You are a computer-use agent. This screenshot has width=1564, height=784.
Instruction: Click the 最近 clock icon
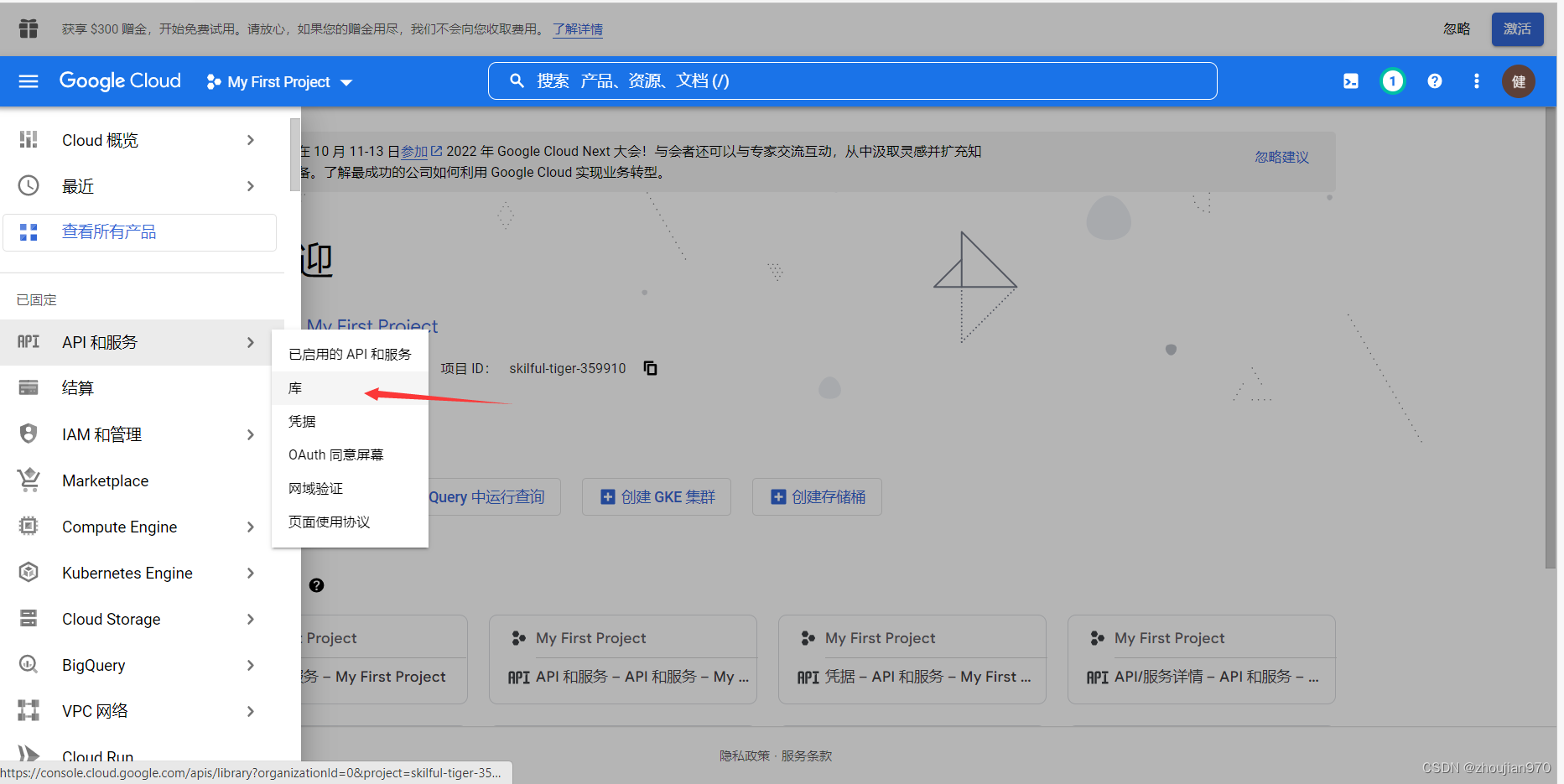click(29, 186)
